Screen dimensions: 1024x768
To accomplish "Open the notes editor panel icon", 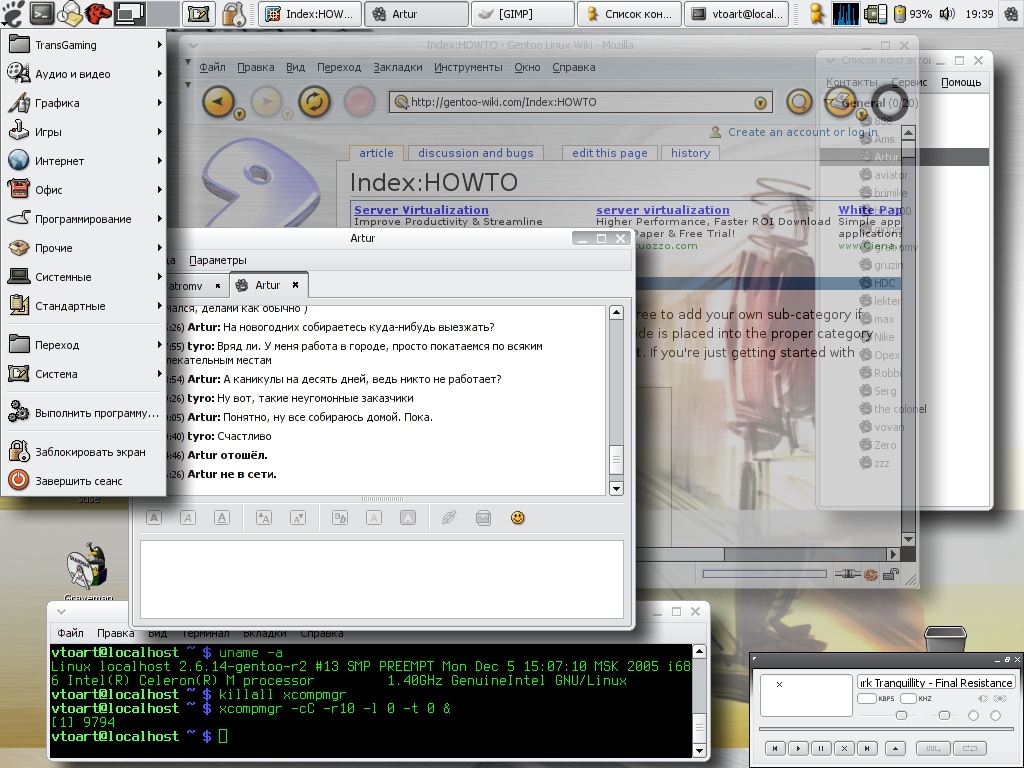I will point(199,13).
